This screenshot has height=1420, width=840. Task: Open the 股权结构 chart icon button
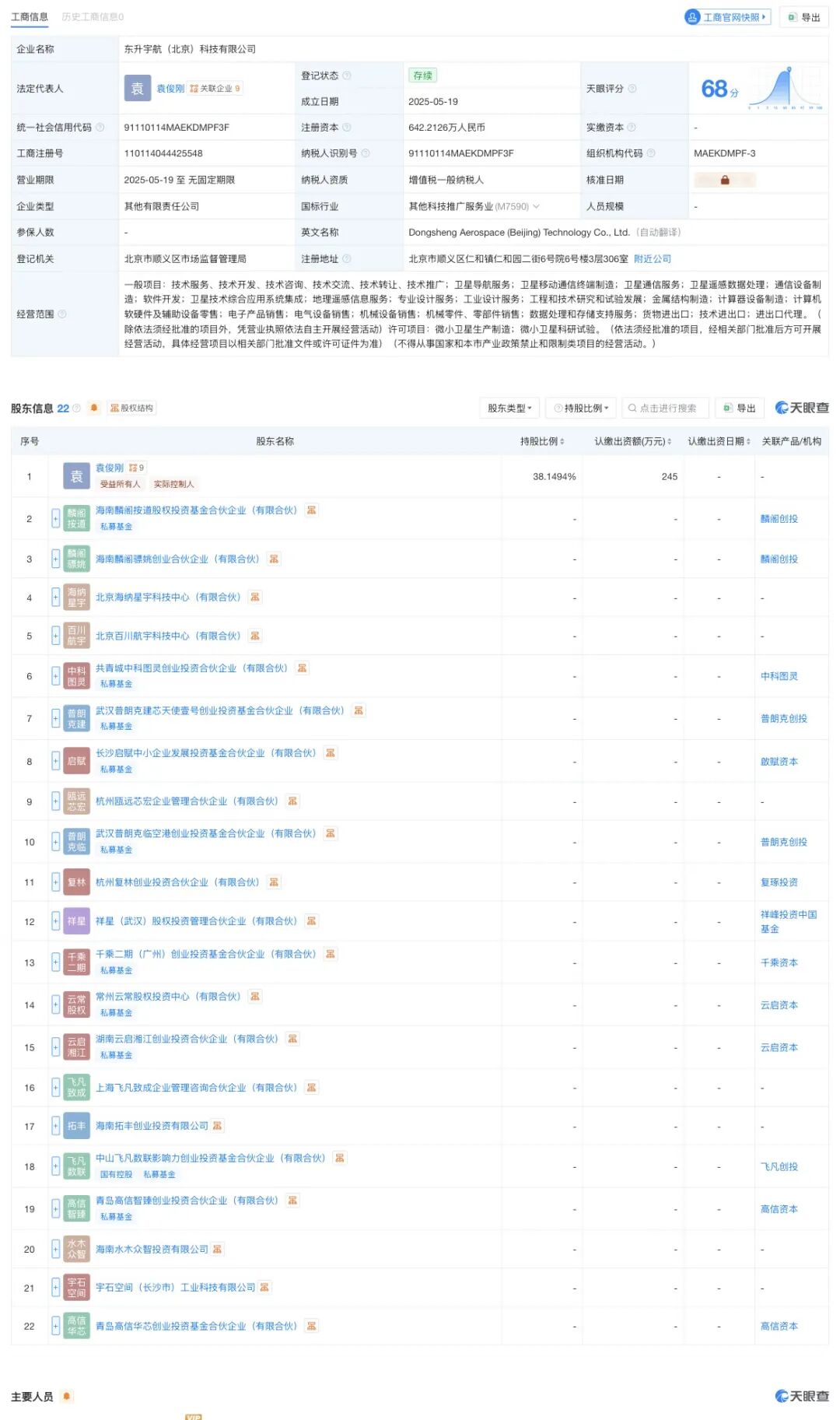pyautogui.click(x=131, y=408)
